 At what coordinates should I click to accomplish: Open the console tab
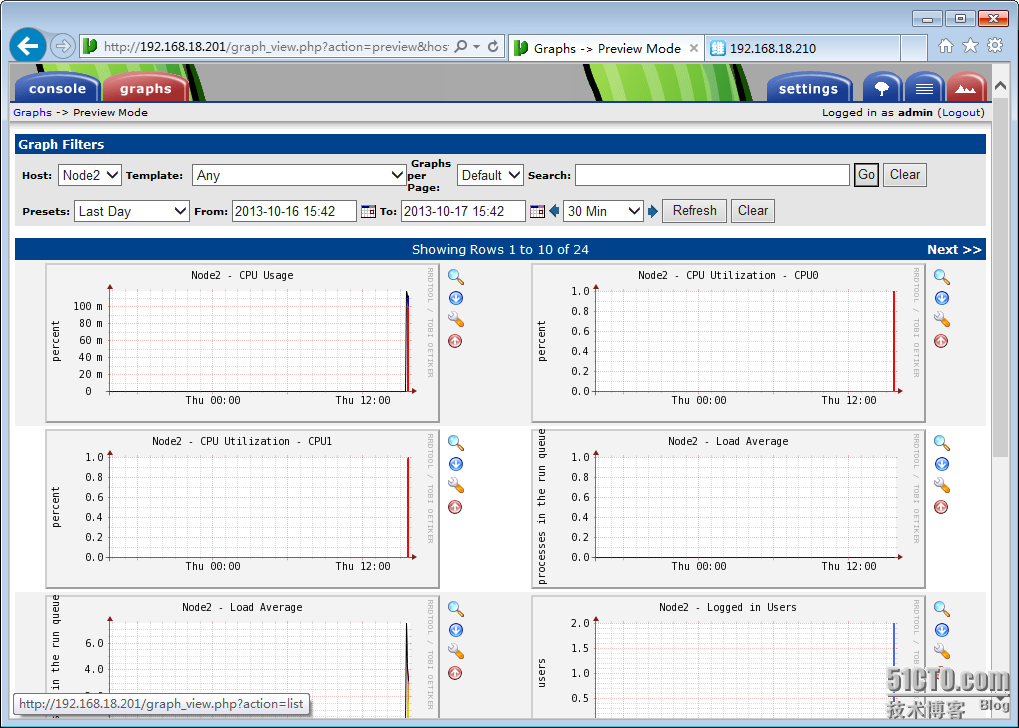click(57, 88)
